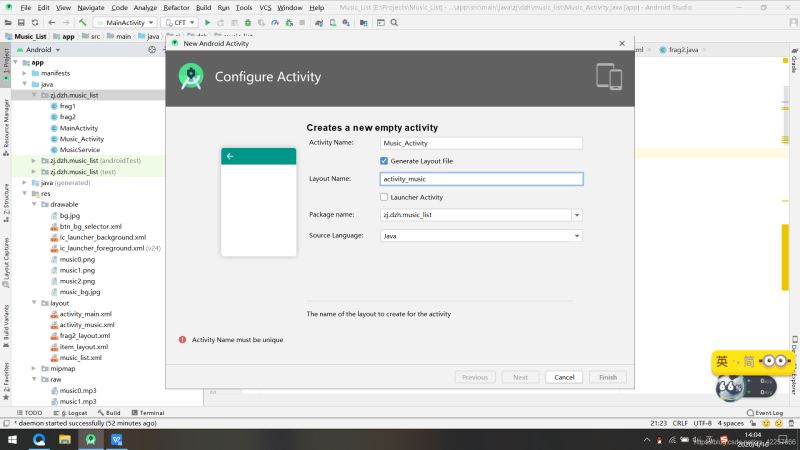
Task: Click the green Run app icon
Action: 206,21
